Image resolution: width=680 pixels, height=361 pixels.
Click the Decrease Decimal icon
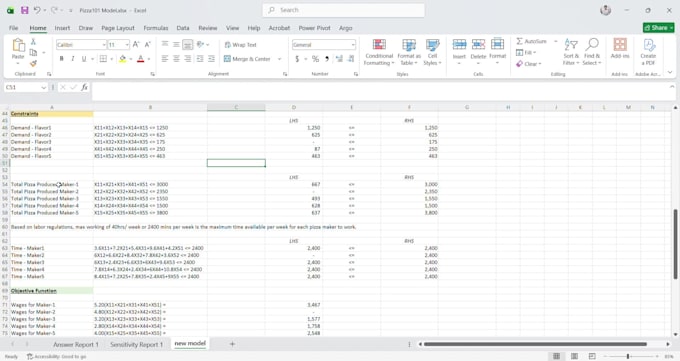pyautogui.click(x=351, y=59)
